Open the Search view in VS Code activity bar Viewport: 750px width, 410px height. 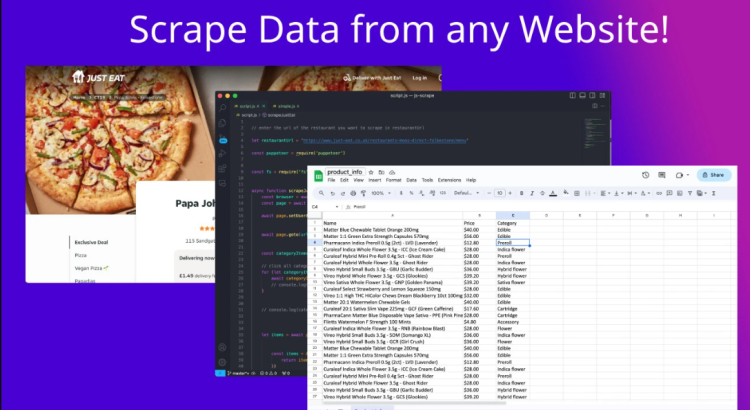[222, 108]
